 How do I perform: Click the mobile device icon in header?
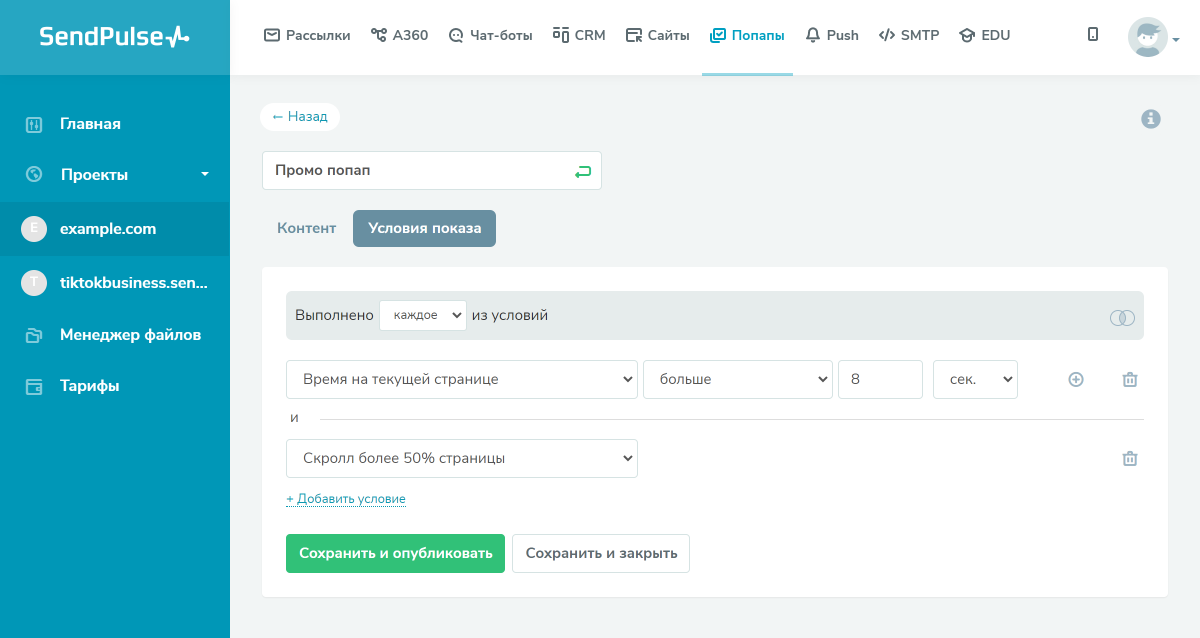[1093, 35]
